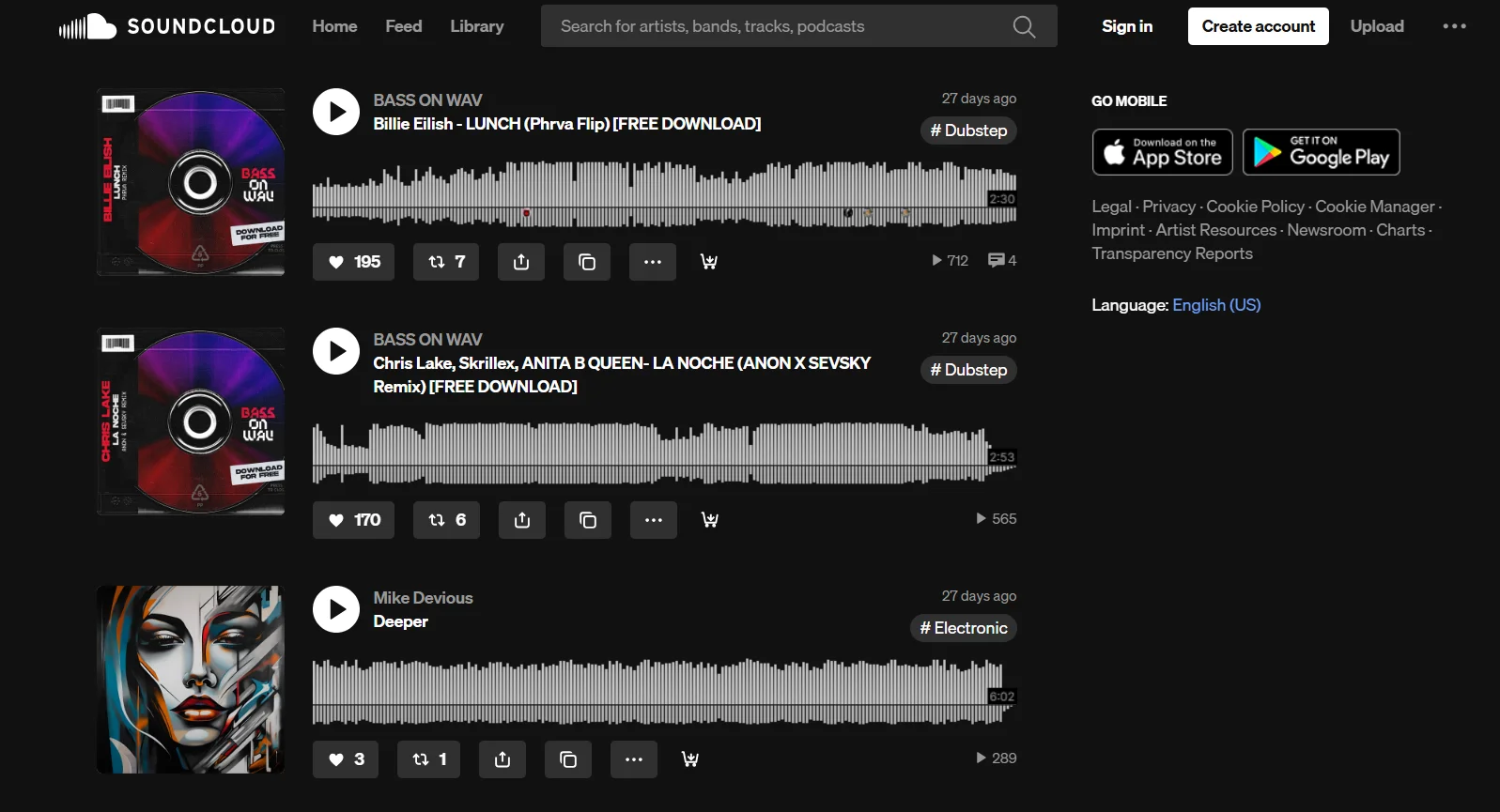The width and height of the screenshot is (1500, 812).
Task: Open Deeper track title
Action: click(400, 621)
